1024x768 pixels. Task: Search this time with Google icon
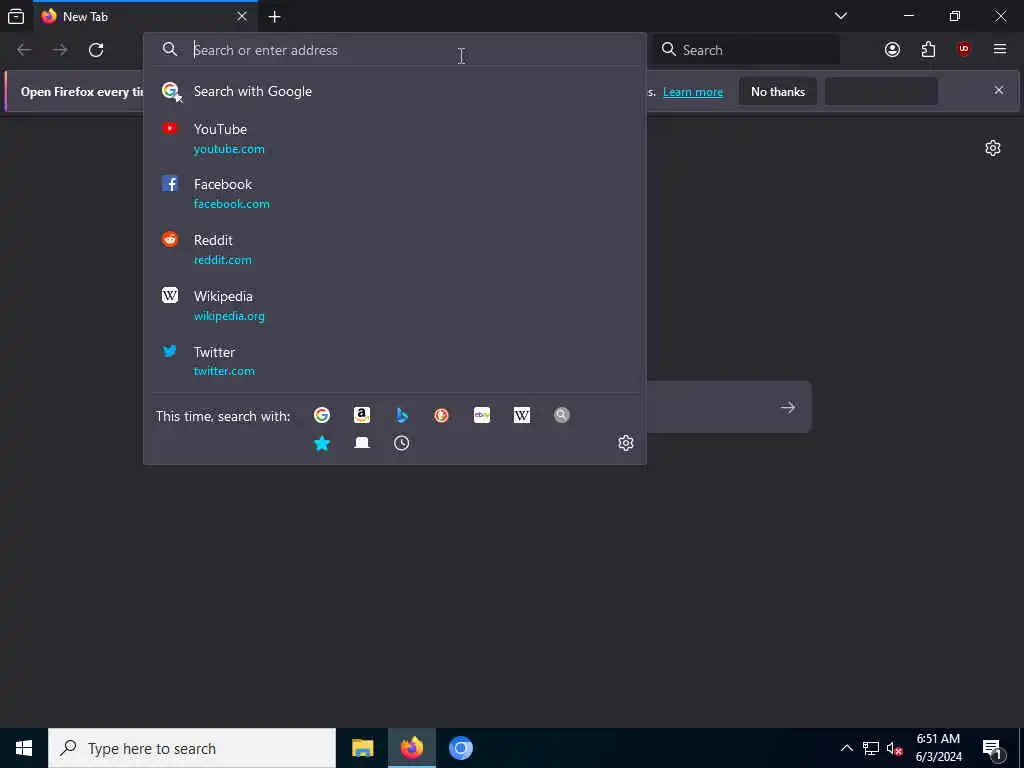(x=322, y=415)
